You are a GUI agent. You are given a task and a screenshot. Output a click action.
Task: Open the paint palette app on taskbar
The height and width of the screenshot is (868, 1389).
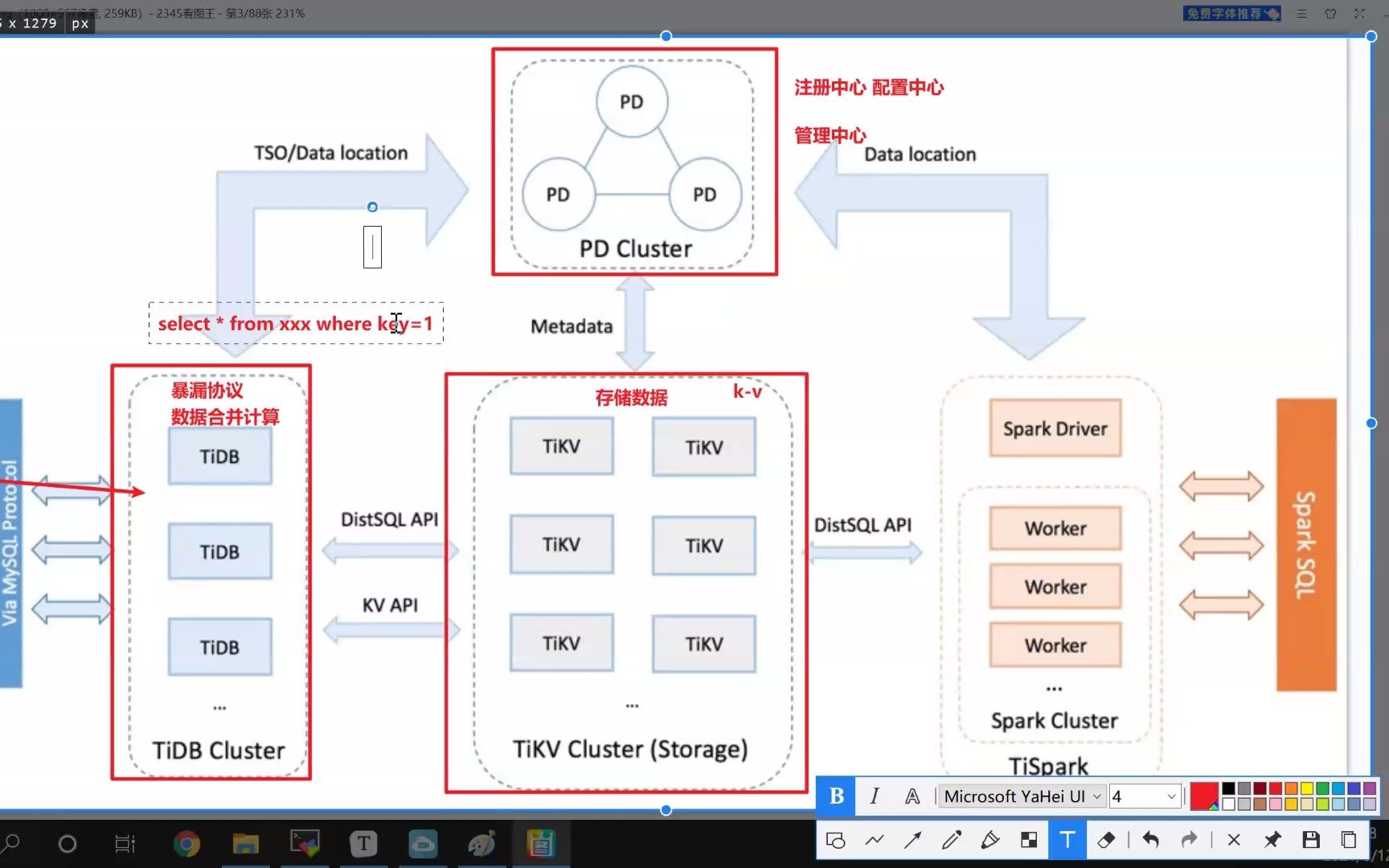(x=481, y=843)
